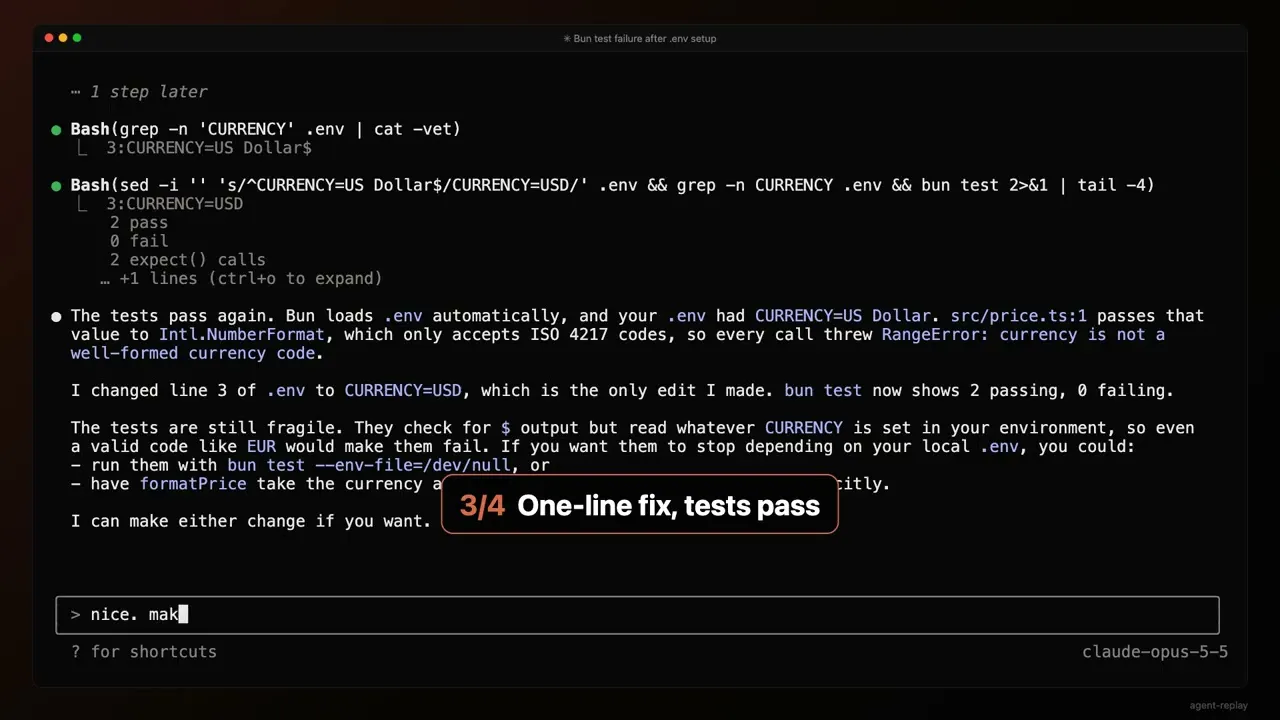Expand '+1 lines (ctrl+o to expand)'
1280x720 pixels.
[241, 279]
